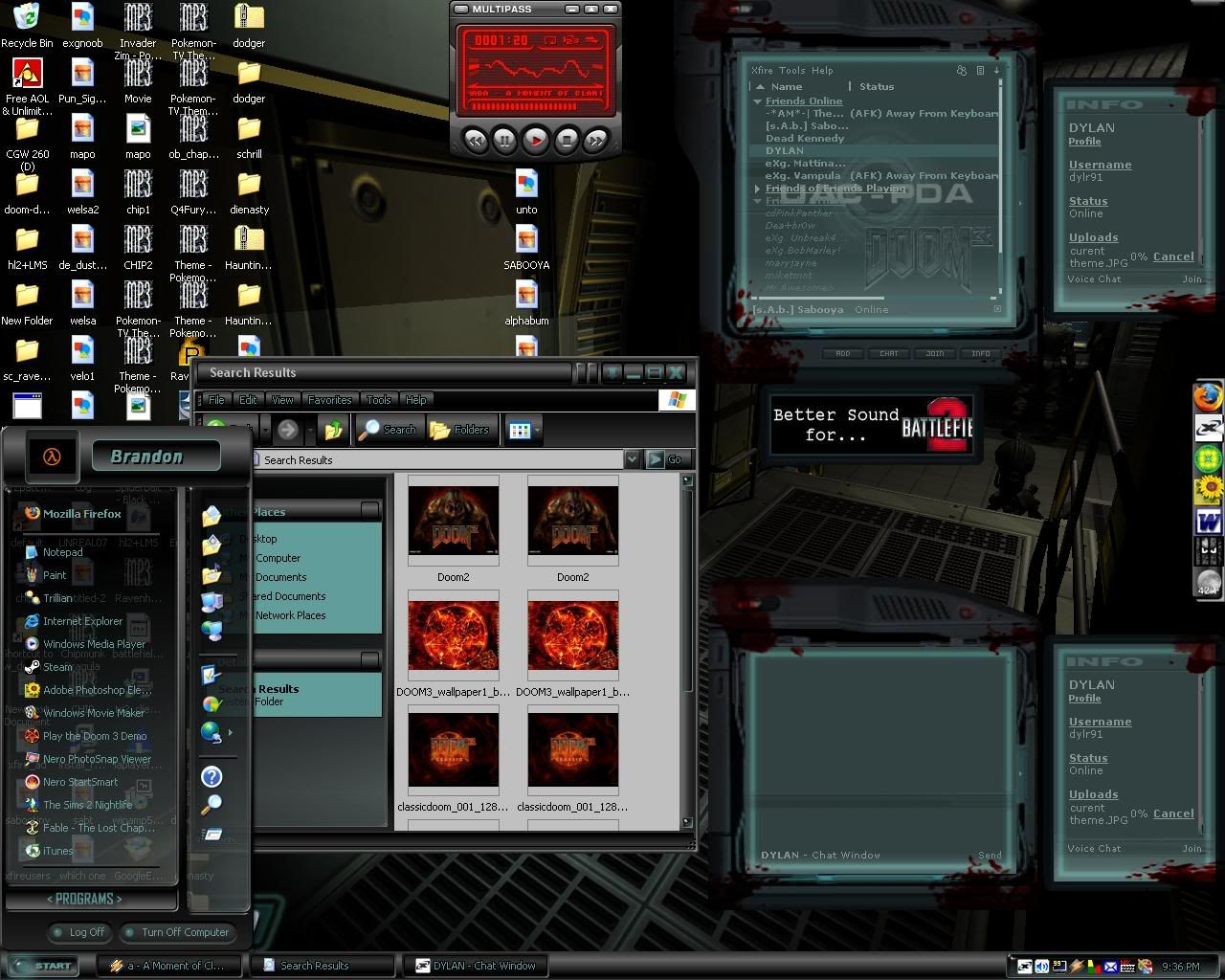Launch Mozilla Firefox from Start menu

click(74, 513)
